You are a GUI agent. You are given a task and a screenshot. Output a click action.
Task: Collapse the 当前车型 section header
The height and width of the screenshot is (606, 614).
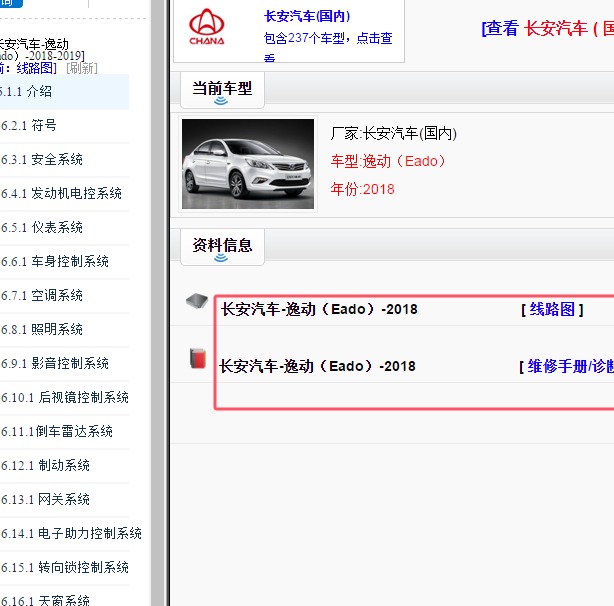[221, 89]
